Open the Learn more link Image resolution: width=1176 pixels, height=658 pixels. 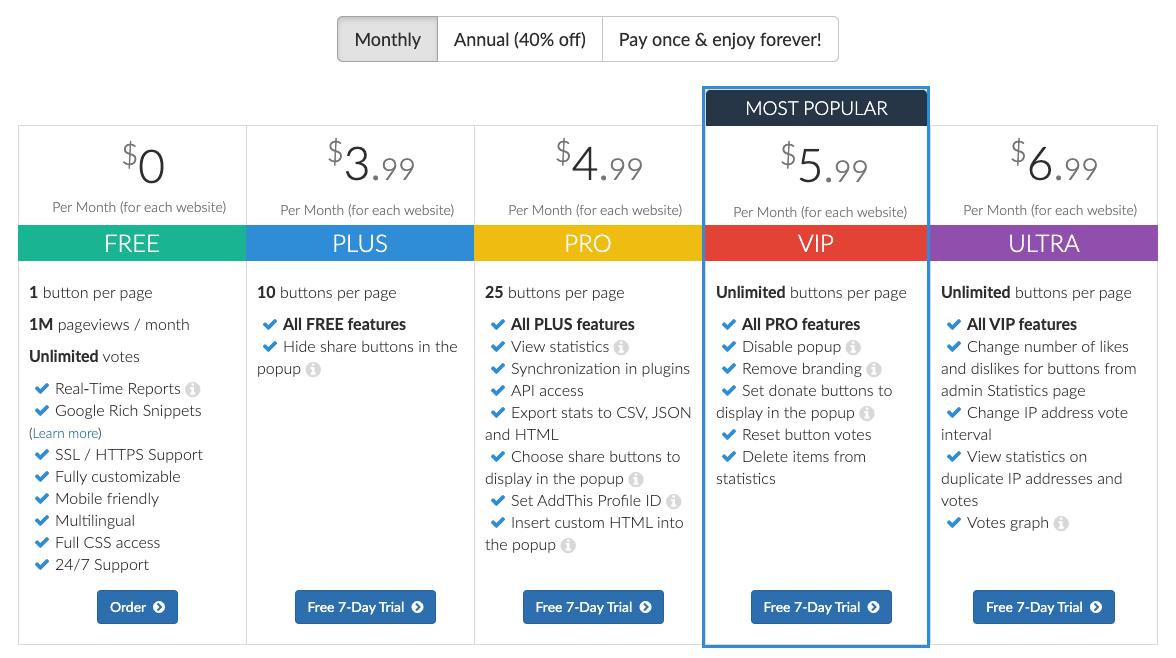65,433
